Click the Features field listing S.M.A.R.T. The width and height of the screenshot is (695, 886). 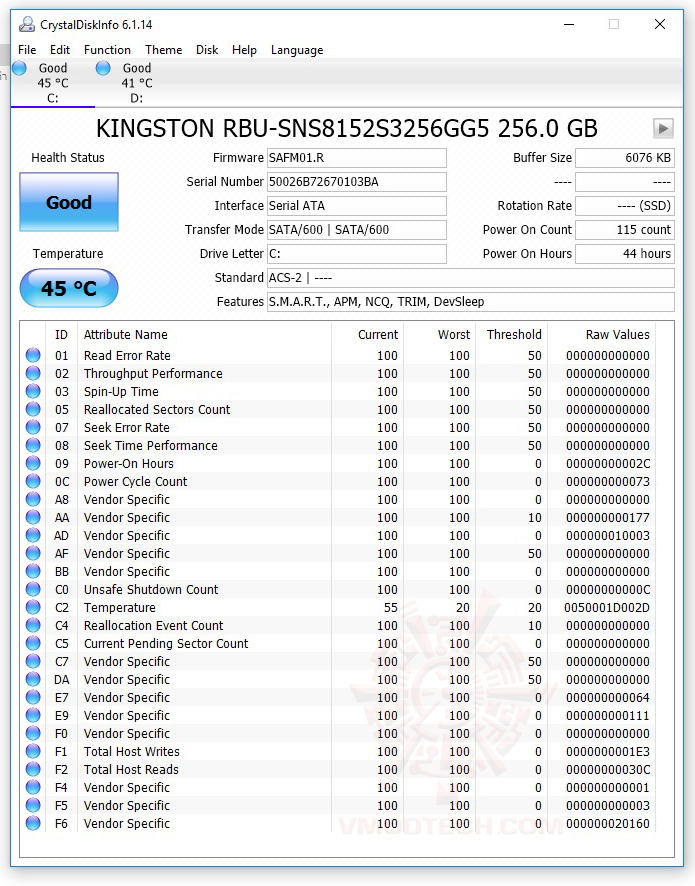[x=471, y=302]
